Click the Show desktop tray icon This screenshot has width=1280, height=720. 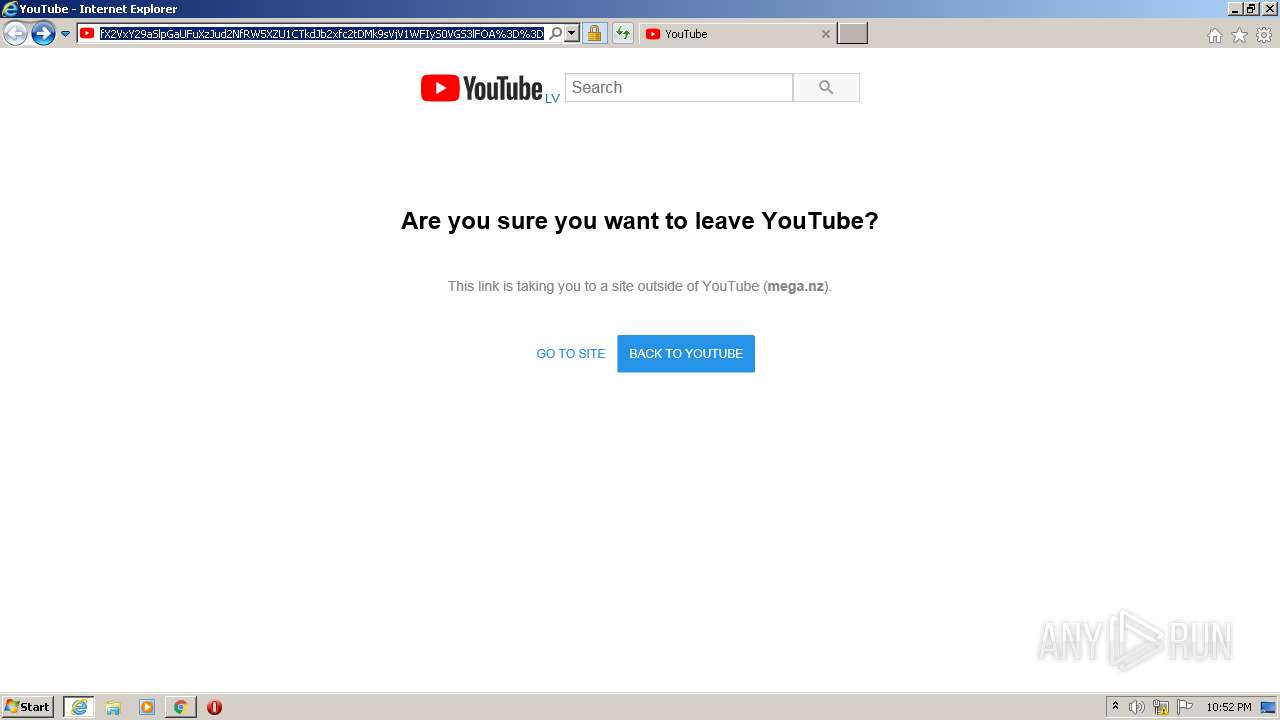click(1270, 707)
